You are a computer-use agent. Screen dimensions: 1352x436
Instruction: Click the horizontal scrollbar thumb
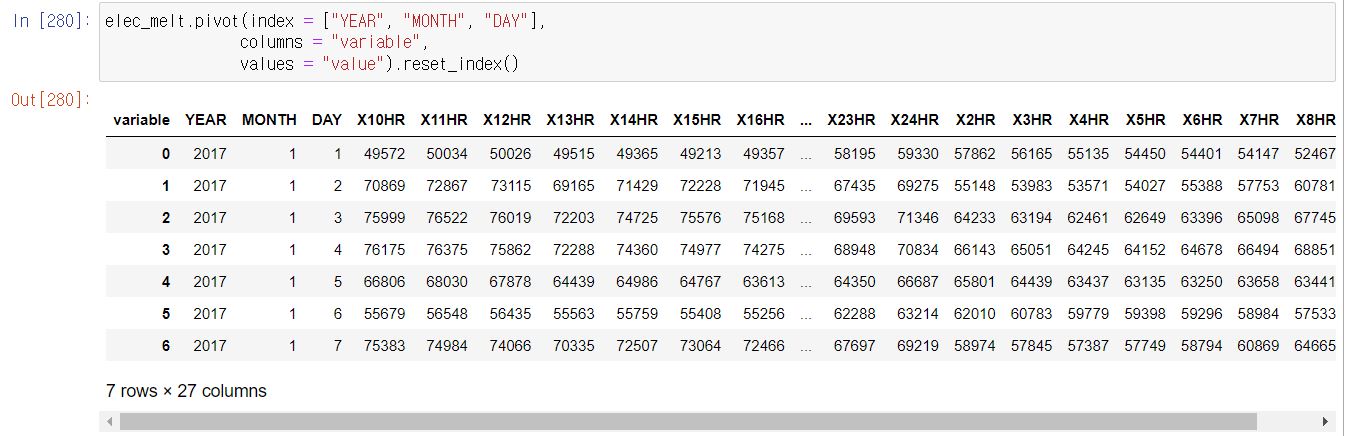[688, 422]
